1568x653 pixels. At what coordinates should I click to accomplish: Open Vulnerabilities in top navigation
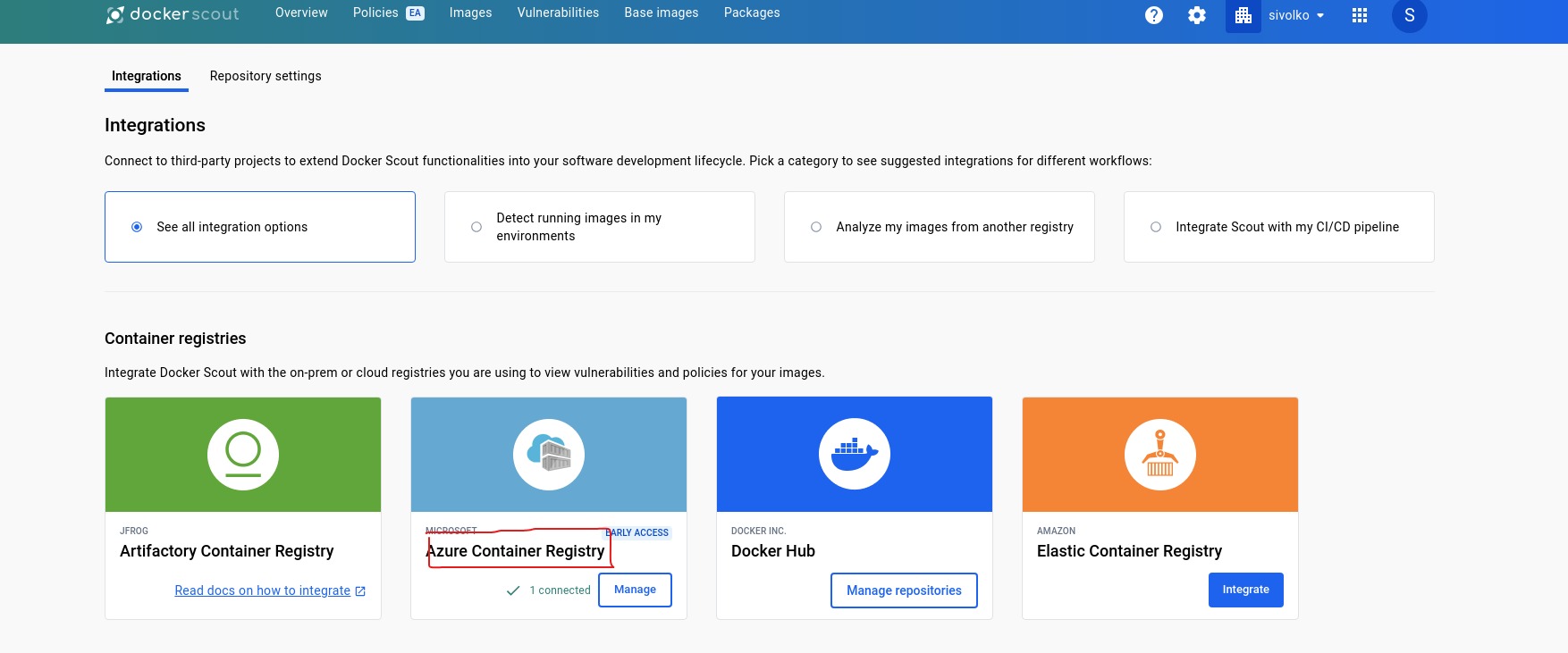(558, 13)
